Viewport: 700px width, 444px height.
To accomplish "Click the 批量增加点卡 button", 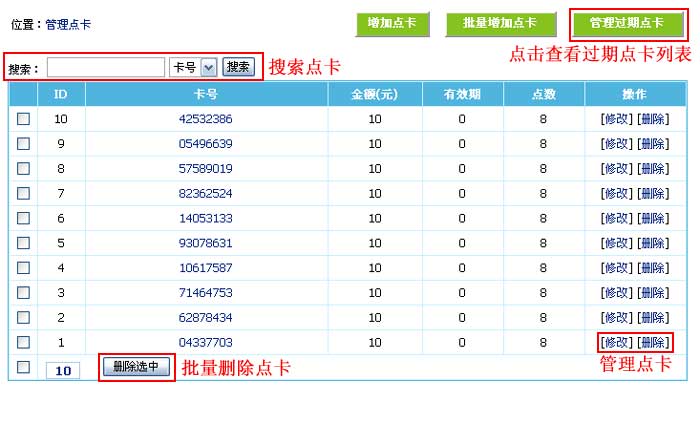I will click(499, 23).
